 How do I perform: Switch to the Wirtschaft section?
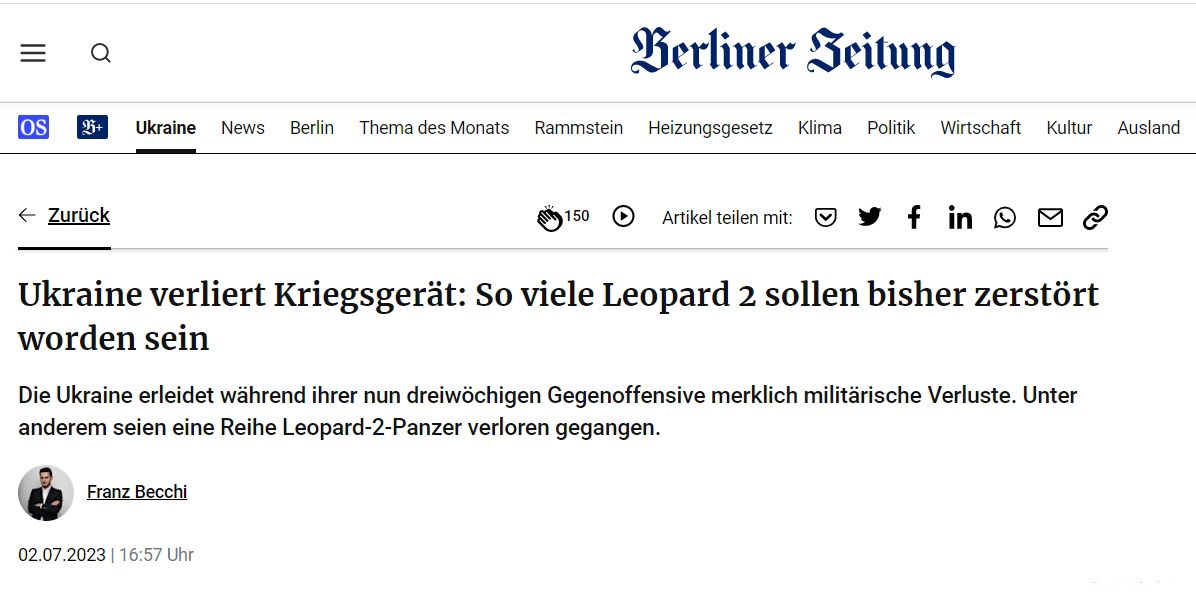click(980, 128)
